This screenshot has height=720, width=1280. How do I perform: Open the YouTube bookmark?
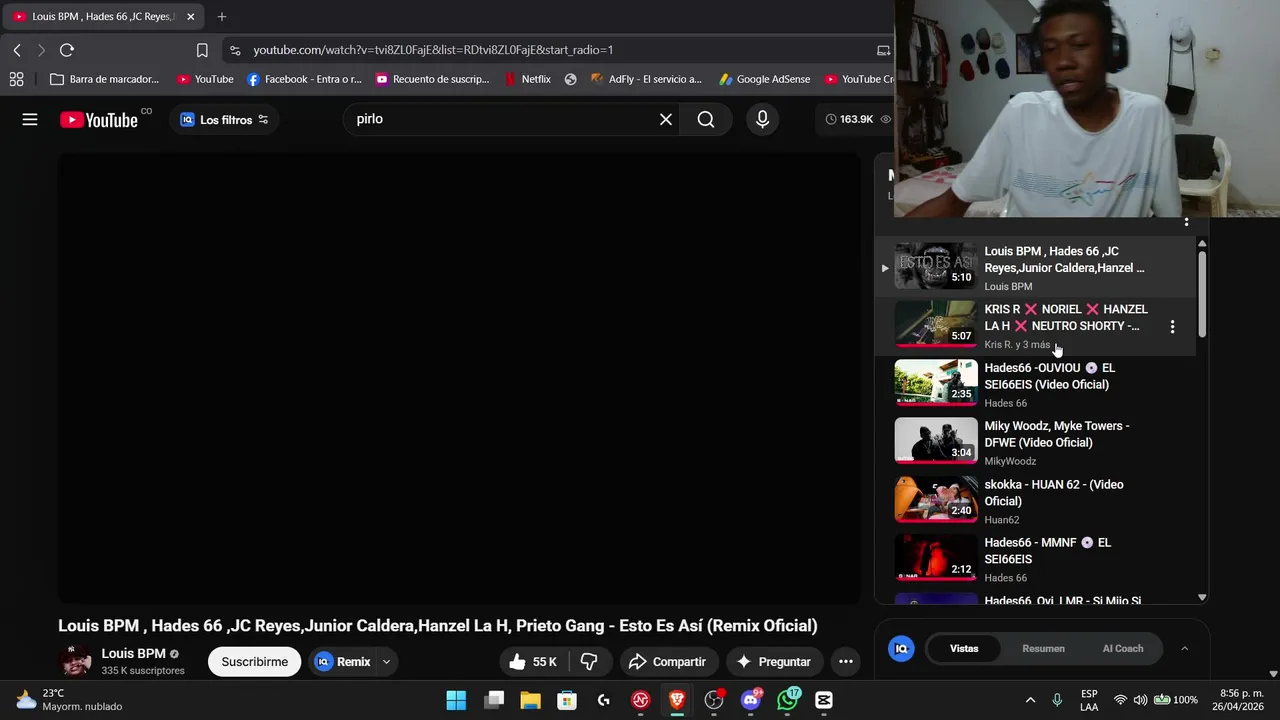tap(205, 79)
